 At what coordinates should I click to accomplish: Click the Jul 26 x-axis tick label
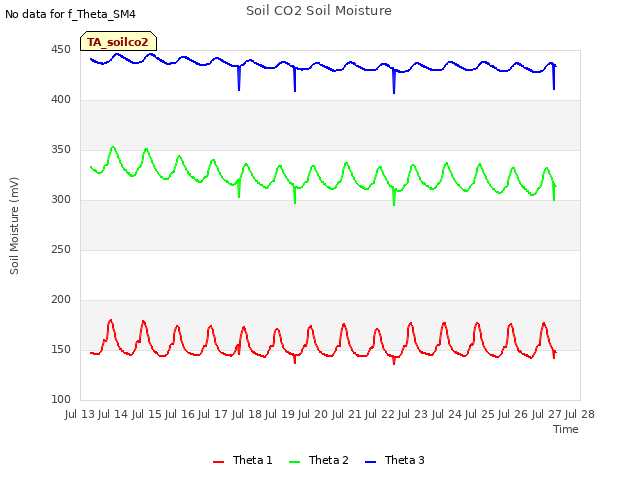[513, 414]
